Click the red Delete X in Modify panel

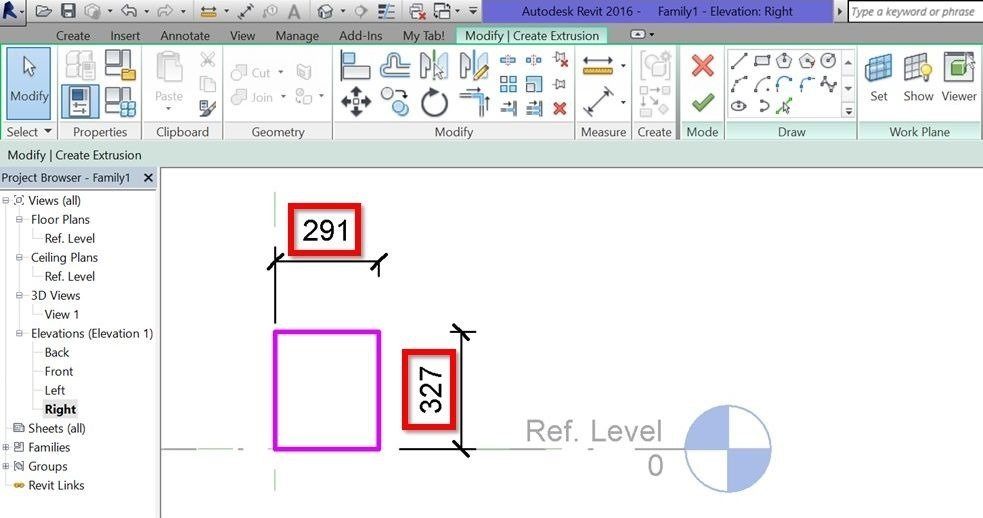pos(560,108)
